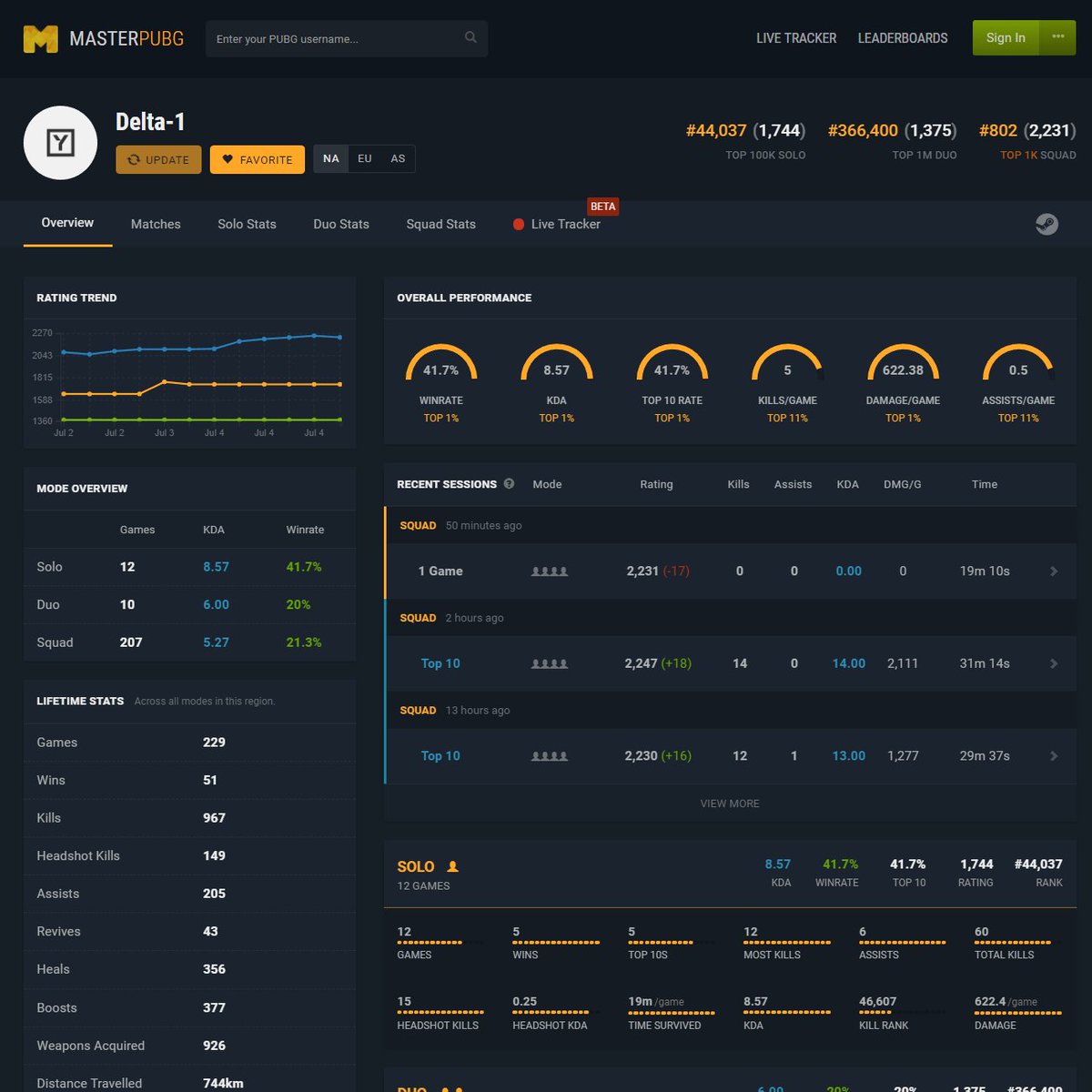Switch to the Overview tab
The height and width of the screenshot is (1092, 1092).
click(67, 223)
